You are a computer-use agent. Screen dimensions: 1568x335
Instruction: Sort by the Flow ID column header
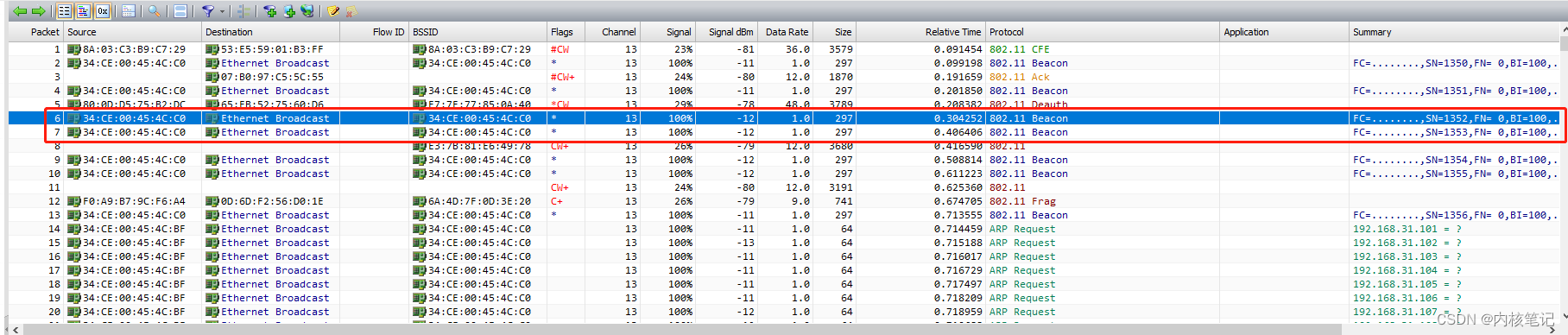pos(374,32)
